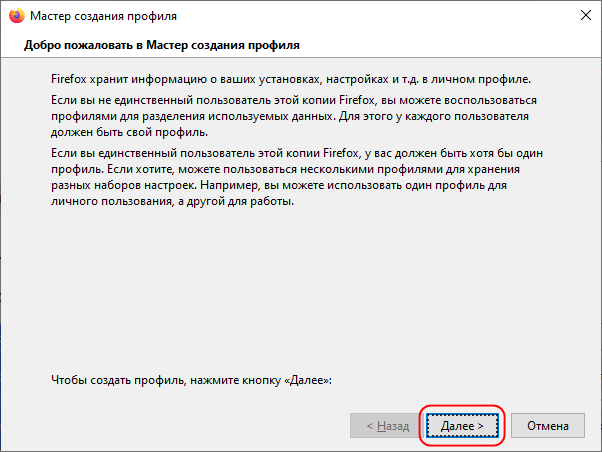Close the profile wizard with the X
This screenshot has height=452, width=602.
[585, 15]
